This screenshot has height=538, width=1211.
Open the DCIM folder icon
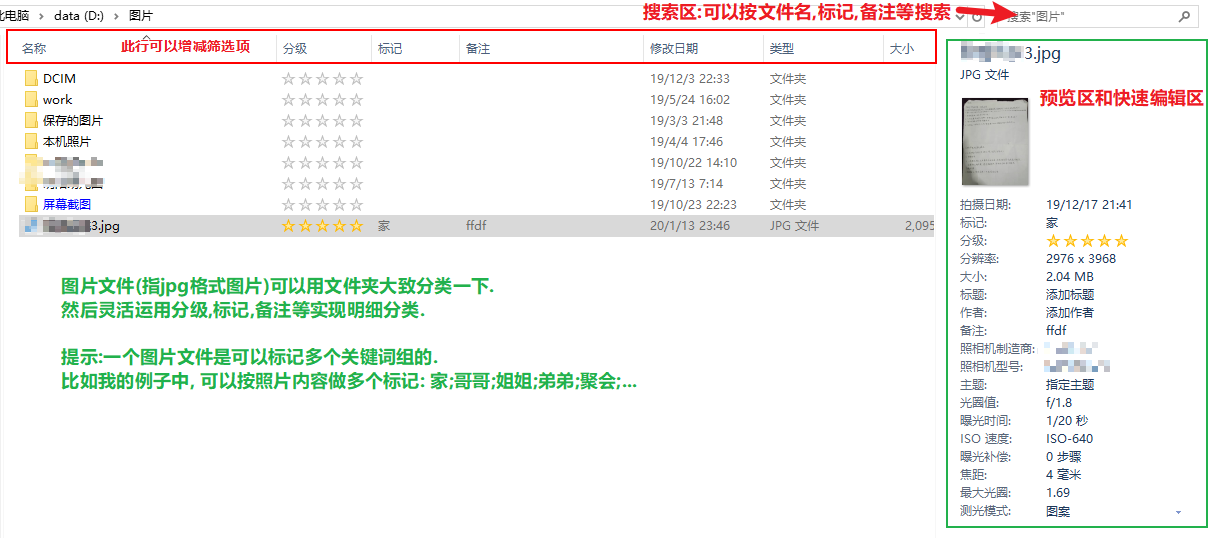[x=31, y=78]
